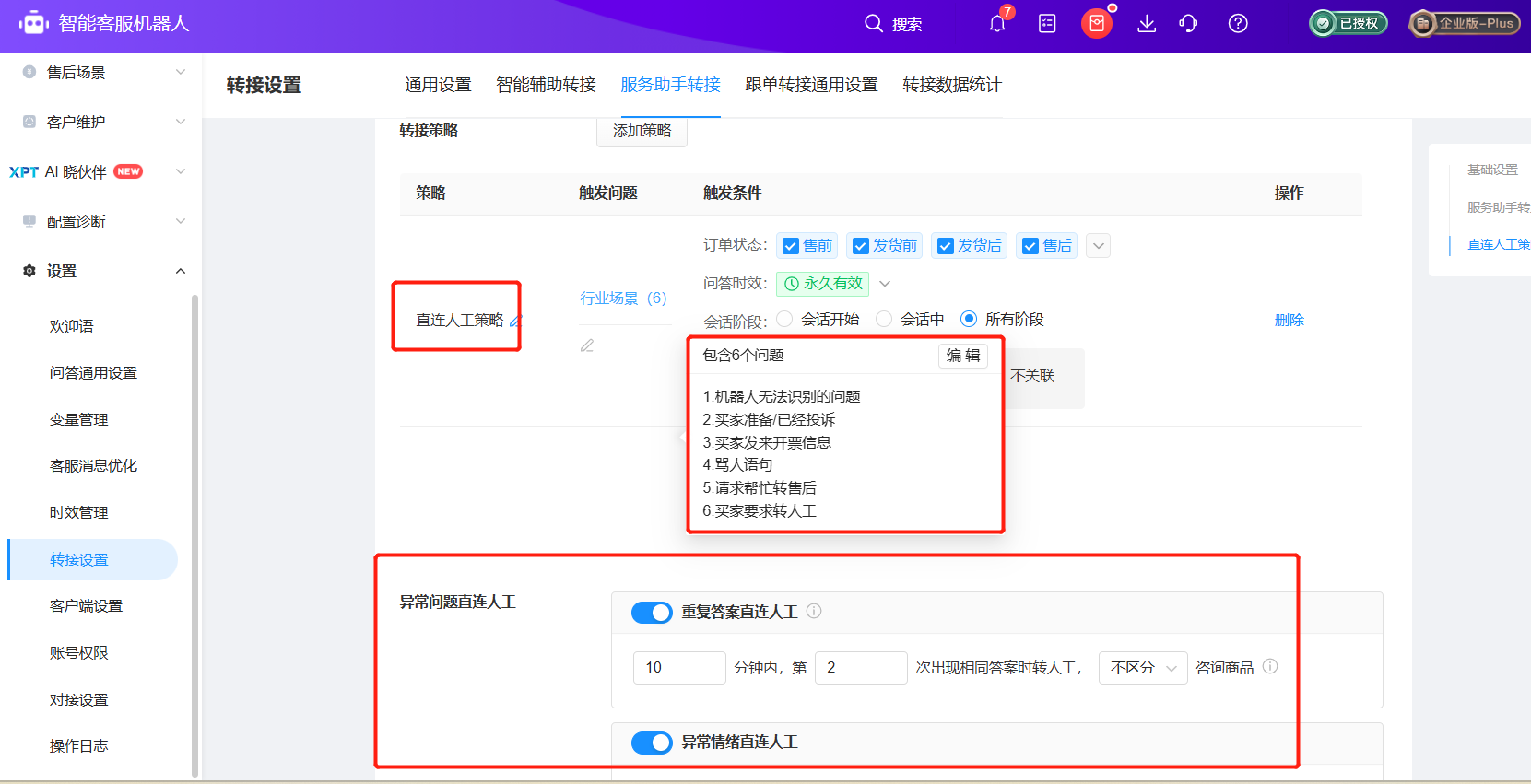Screen dimensions: 1531x784
Task: Click the minutes input field showing 10
Action: [x=679, y=668]
